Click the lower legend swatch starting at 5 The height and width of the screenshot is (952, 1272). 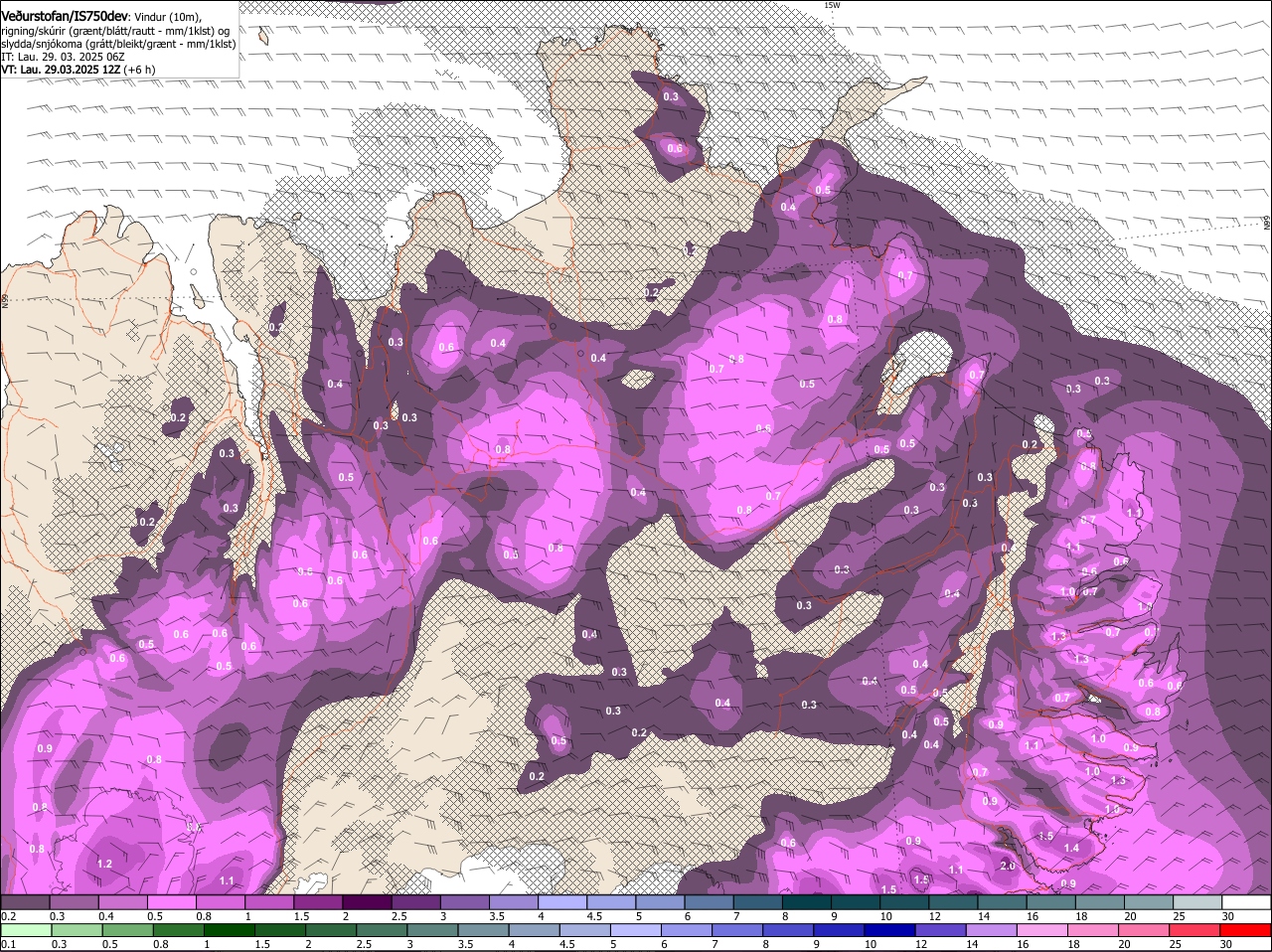(x=637, y=930)
